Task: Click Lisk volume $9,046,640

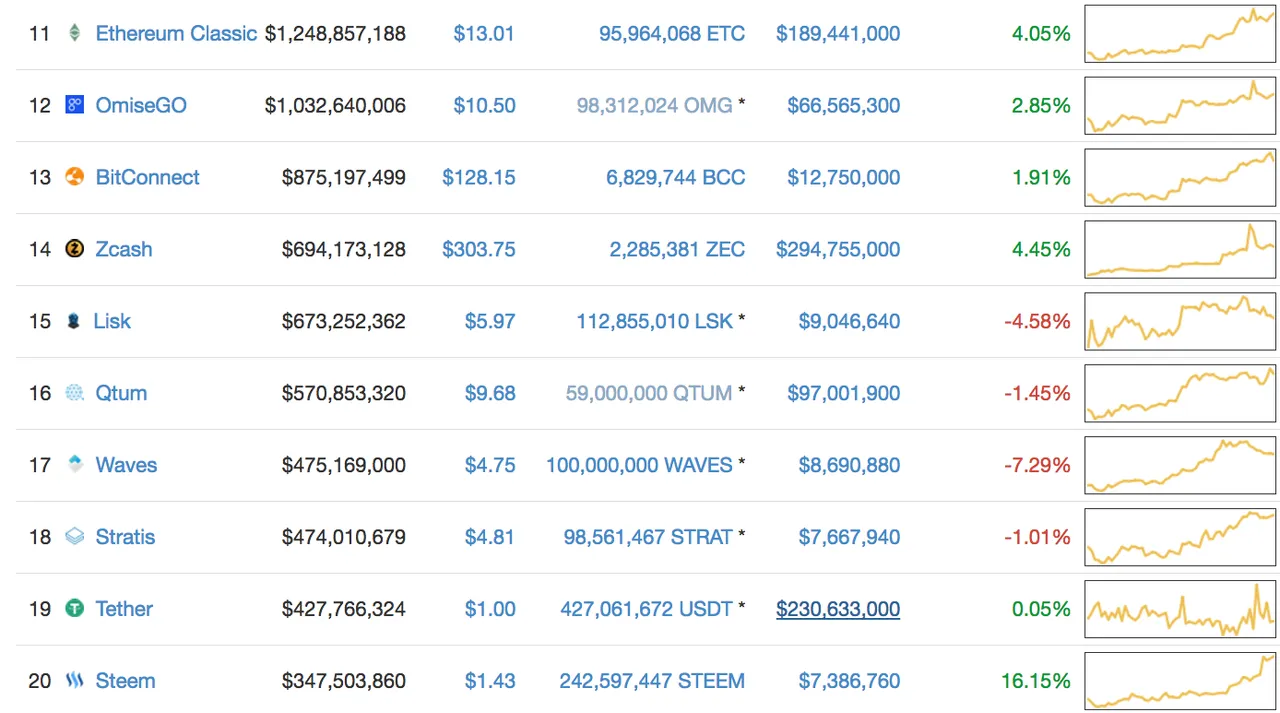Action: point(849,321)
